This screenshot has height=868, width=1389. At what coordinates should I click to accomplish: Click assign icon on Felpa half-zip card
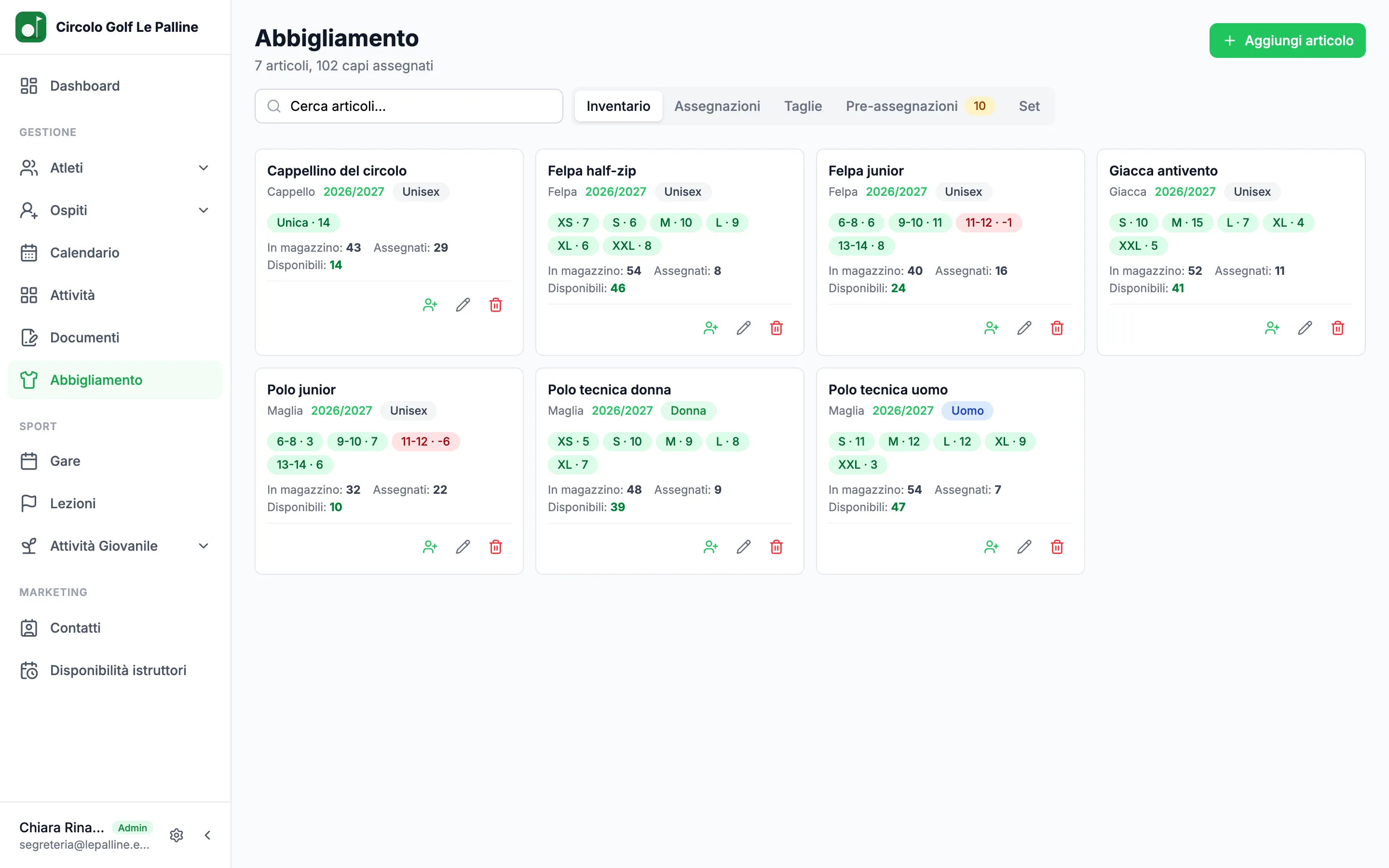[x=710, y=328]
